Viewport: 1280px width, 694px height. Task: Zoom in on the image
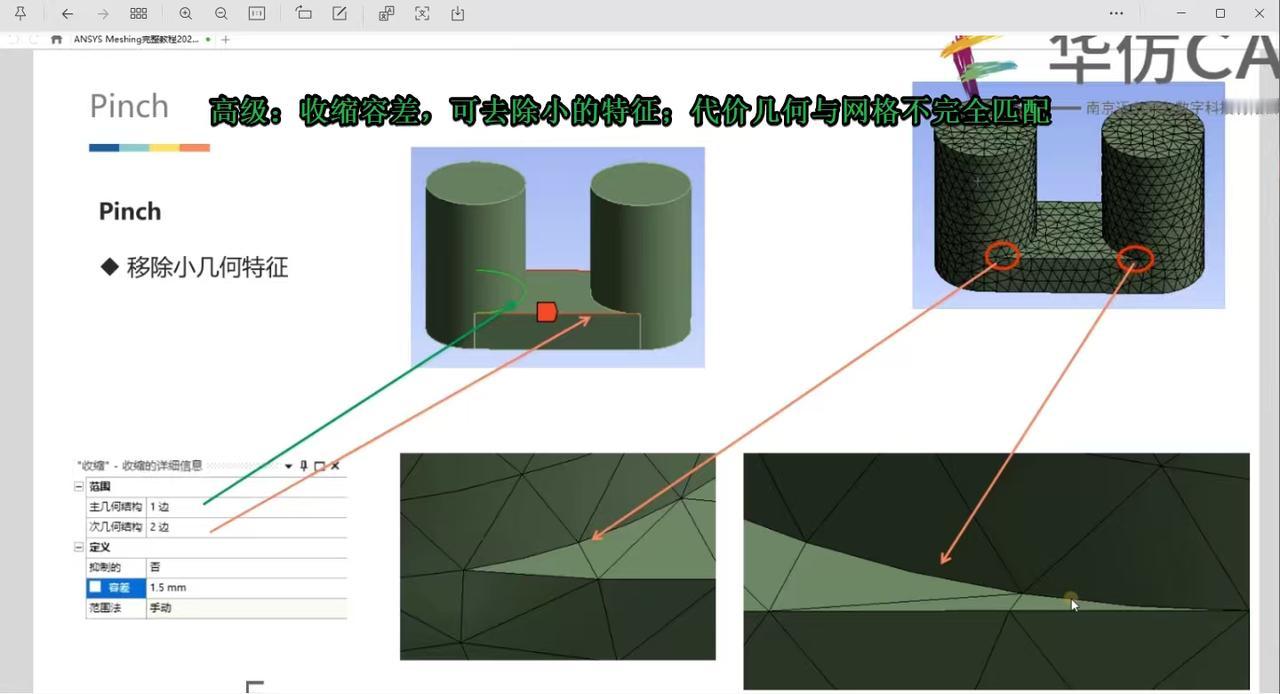click(x=185, y=13)
